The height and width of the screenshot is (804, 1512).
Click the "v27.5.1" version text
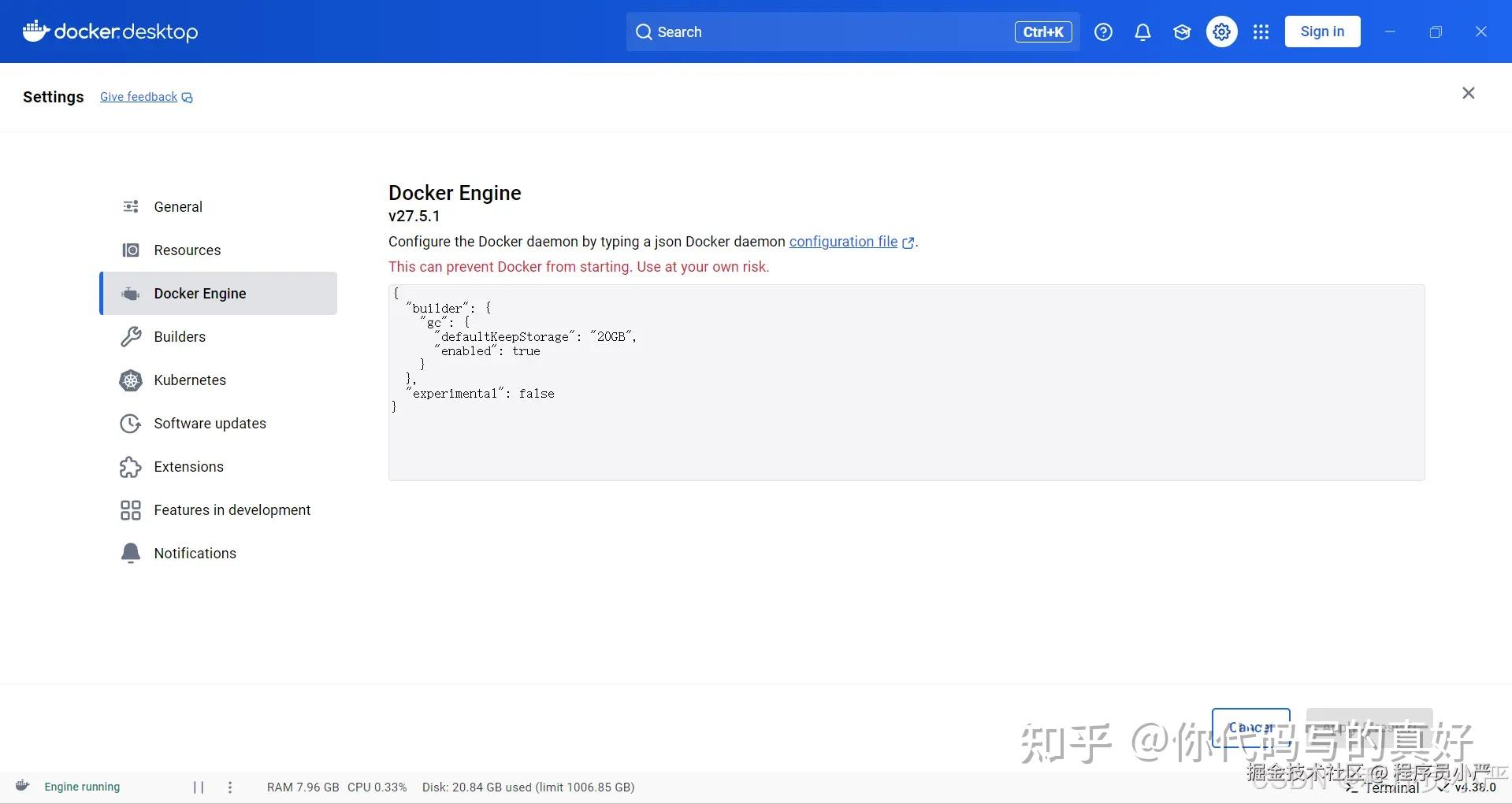point(414,216)
